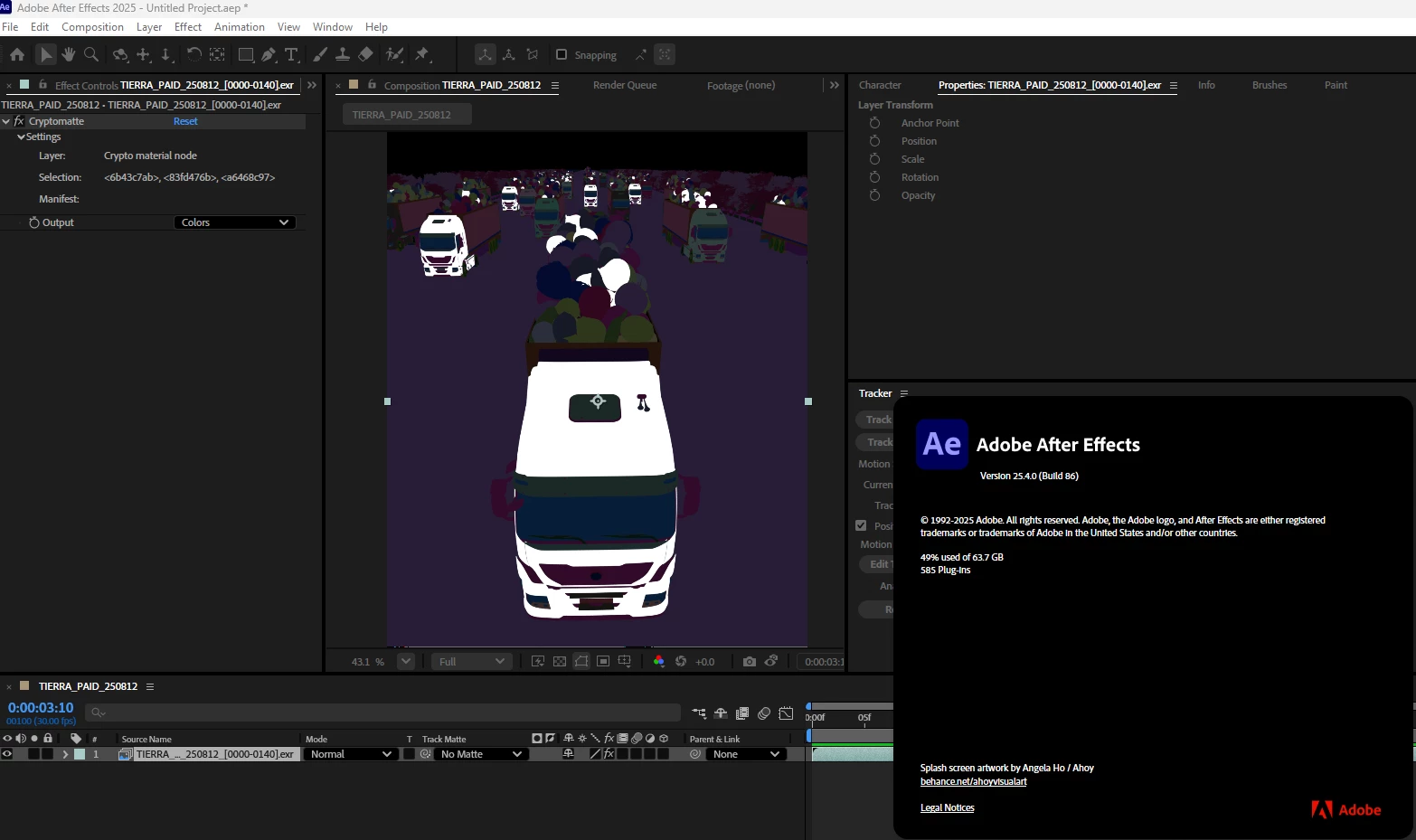The image size is (1416, 840).
Task: Hide layer 1 with eye toggle
Action: [x=7, y=754]
